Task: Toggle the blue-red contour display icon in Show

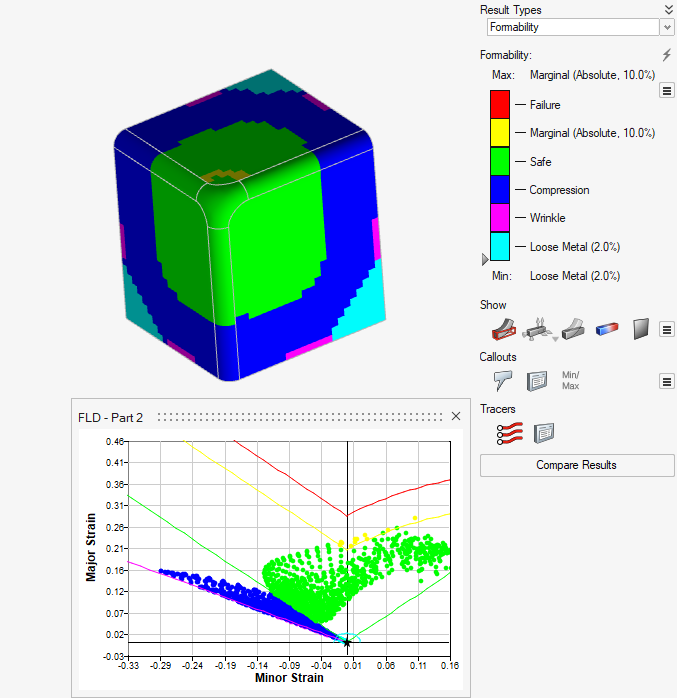Action: tap(607, 329)
